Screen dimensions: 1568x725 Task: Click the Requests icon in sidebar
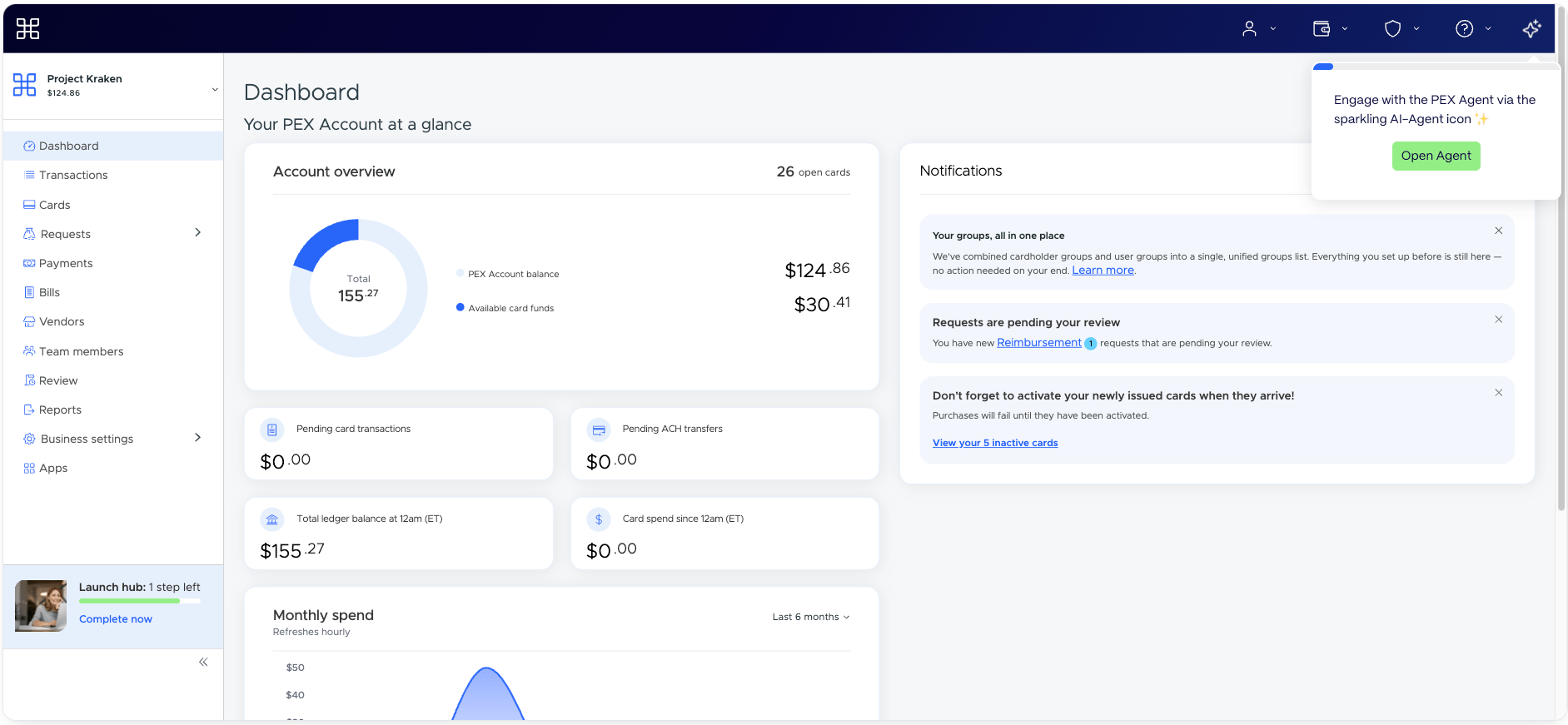pos(29,234)
